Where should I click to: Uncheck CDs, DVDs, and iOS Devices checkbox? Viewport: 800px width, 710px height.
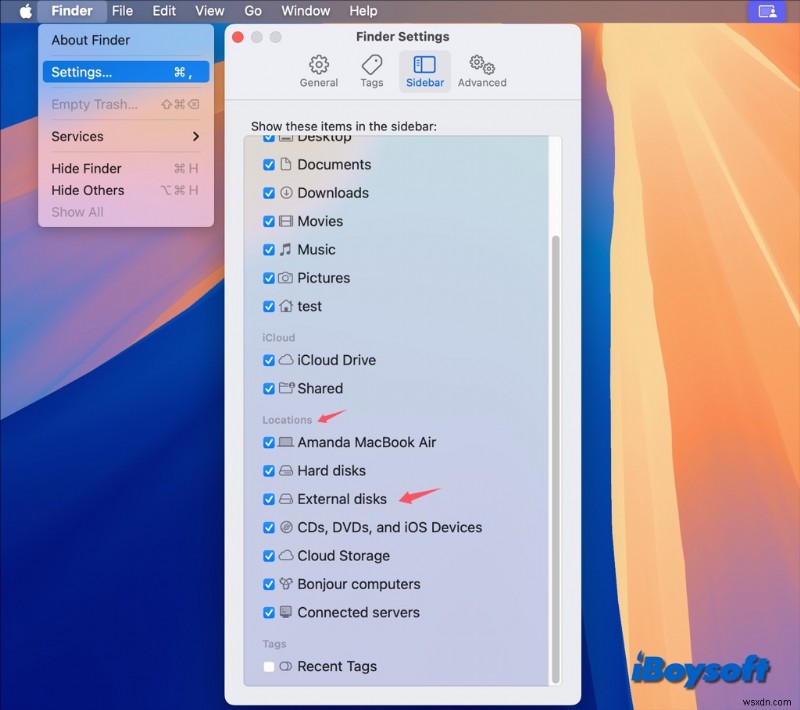click(x=269, y=527)
